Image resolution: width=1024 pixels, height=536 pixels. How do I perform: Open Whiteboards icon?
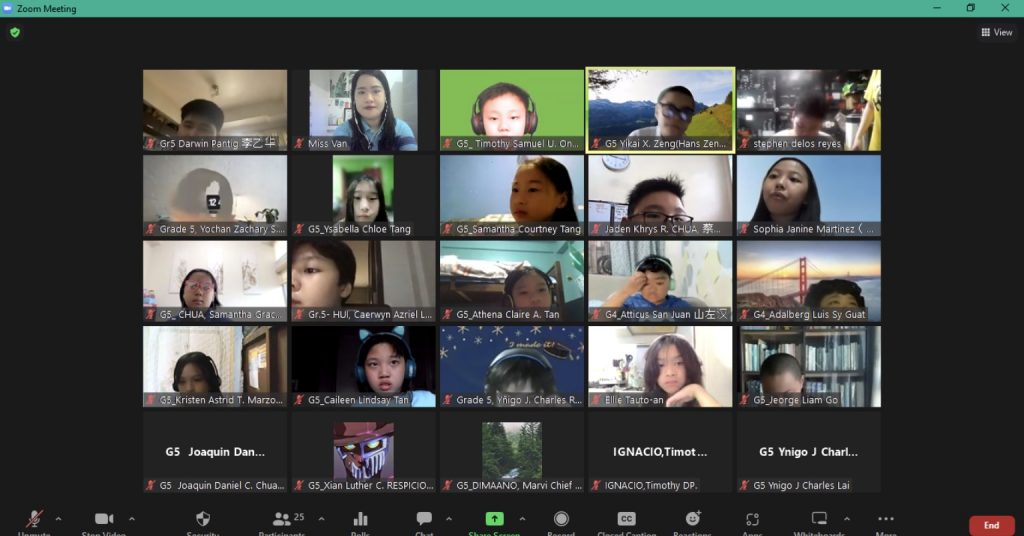(819, 519)
